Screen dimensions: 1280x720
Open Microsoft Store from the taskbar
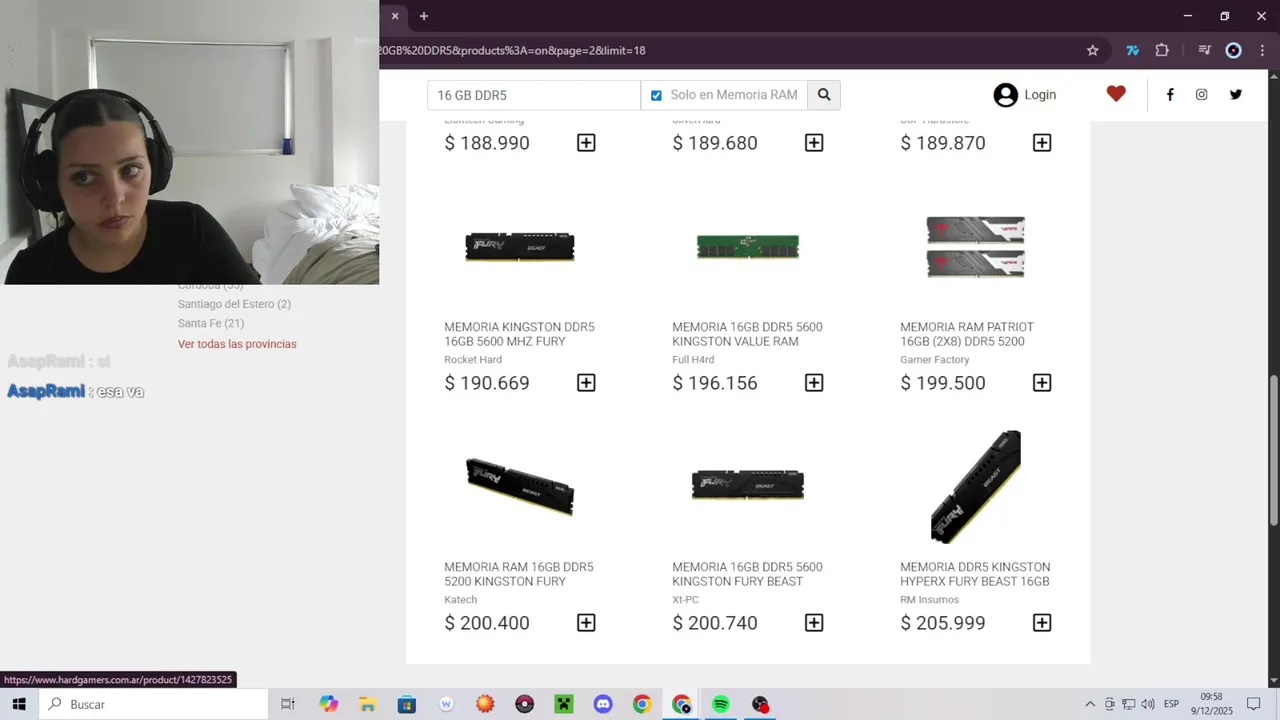point(406,704)
